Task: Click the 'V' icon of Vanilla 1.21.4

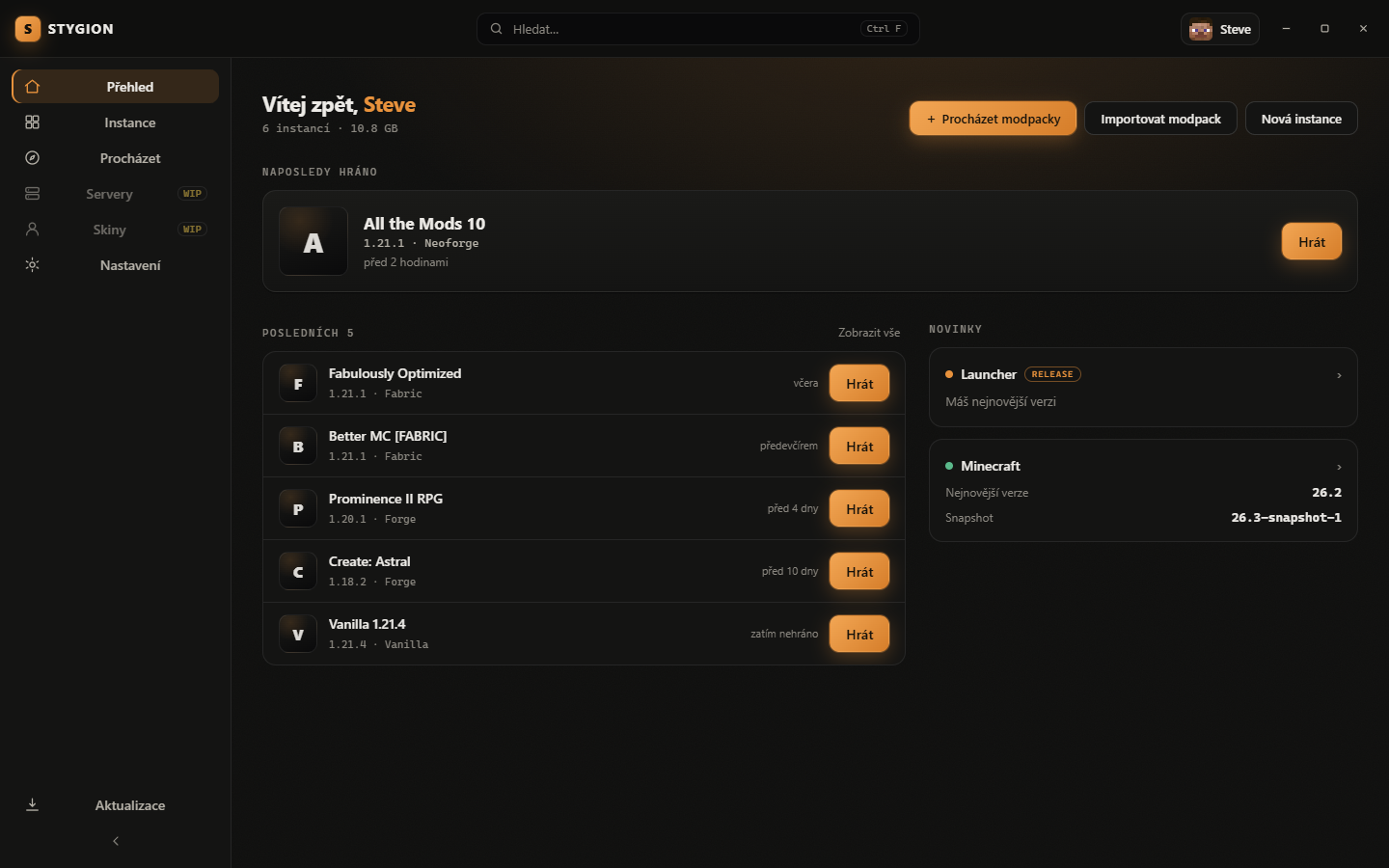Action: coord(298,635)
